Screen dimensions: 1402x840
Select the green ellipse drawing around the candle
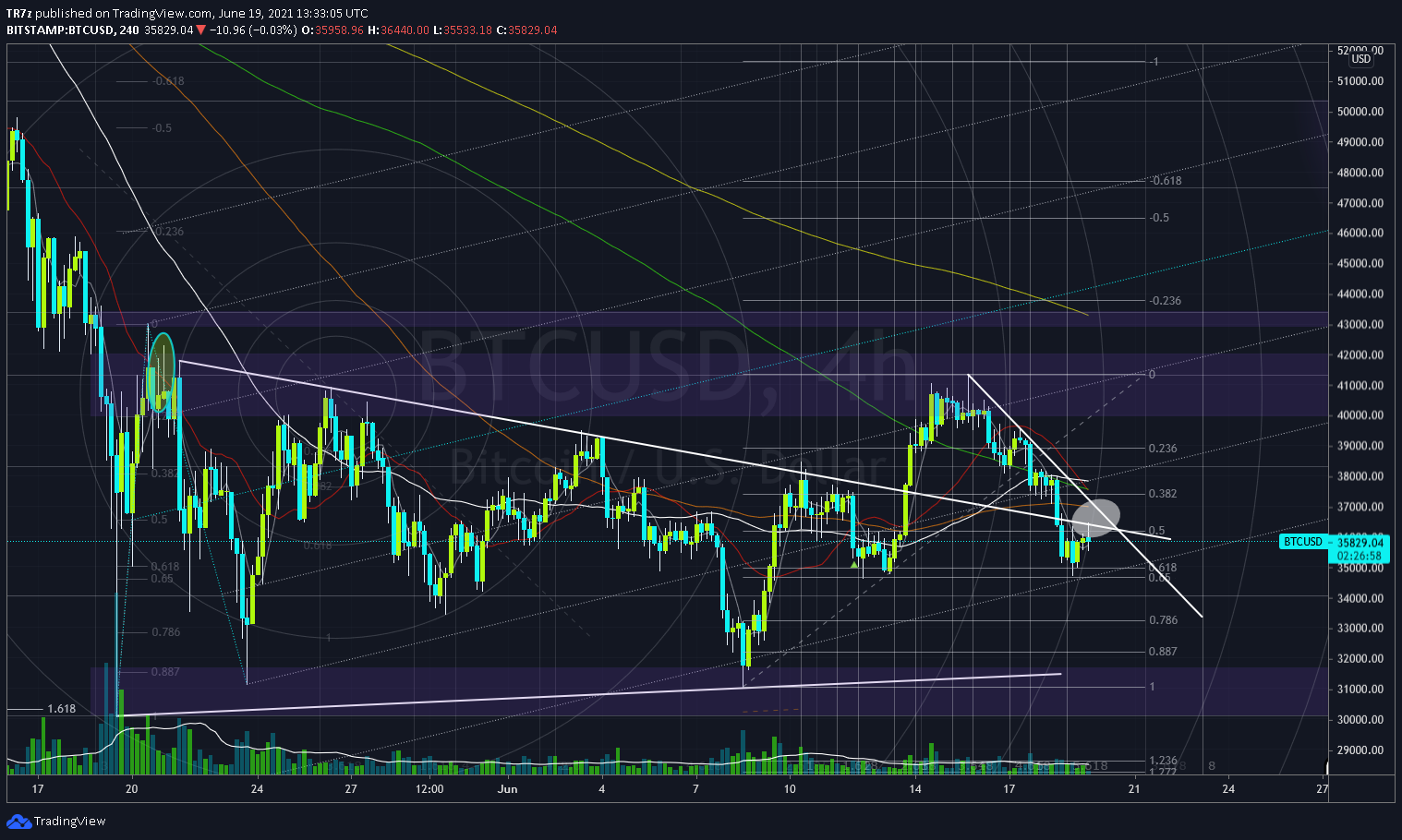162,371
